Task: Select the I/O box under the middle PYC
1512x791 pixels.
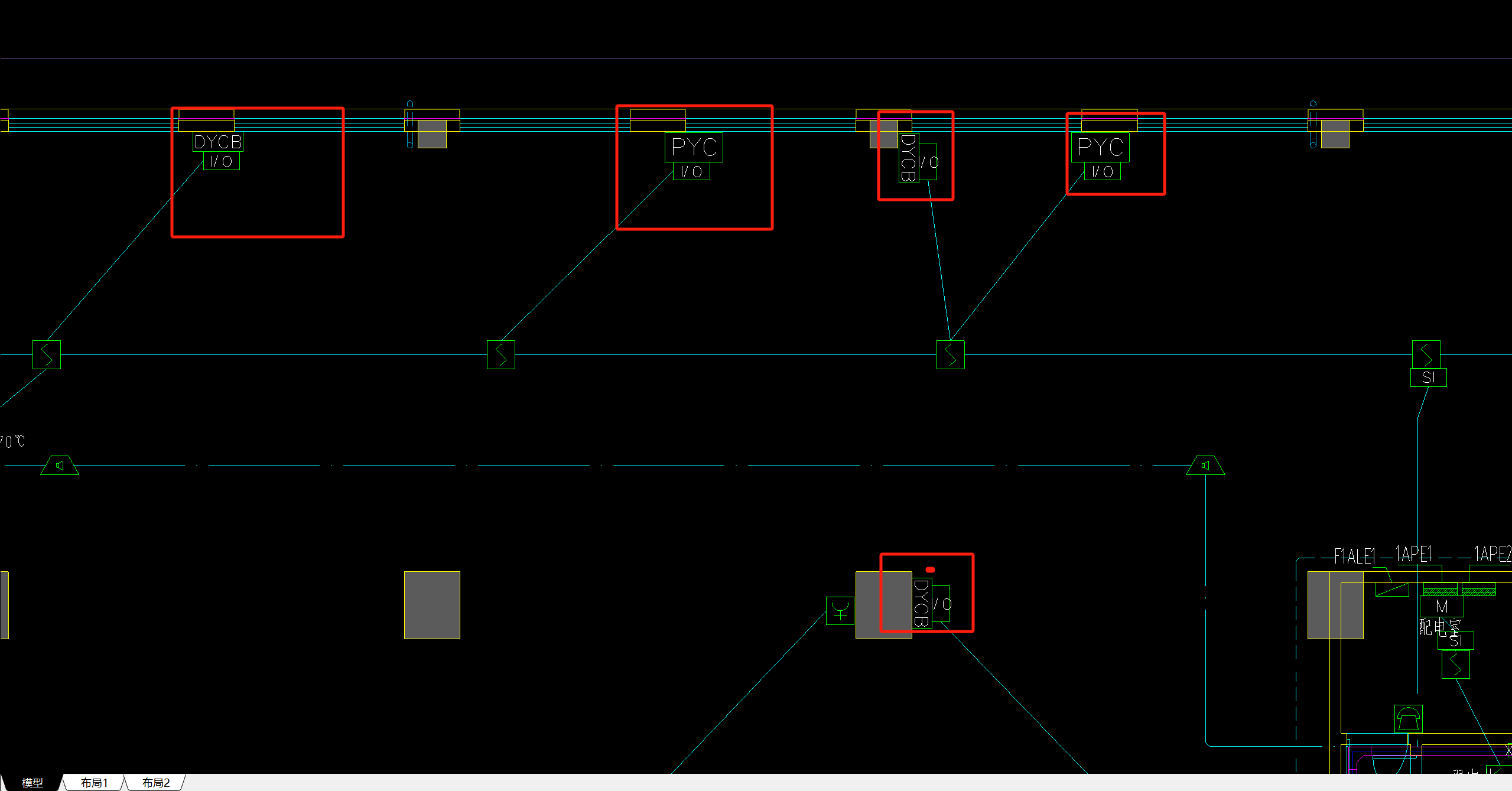Action: 691,171
